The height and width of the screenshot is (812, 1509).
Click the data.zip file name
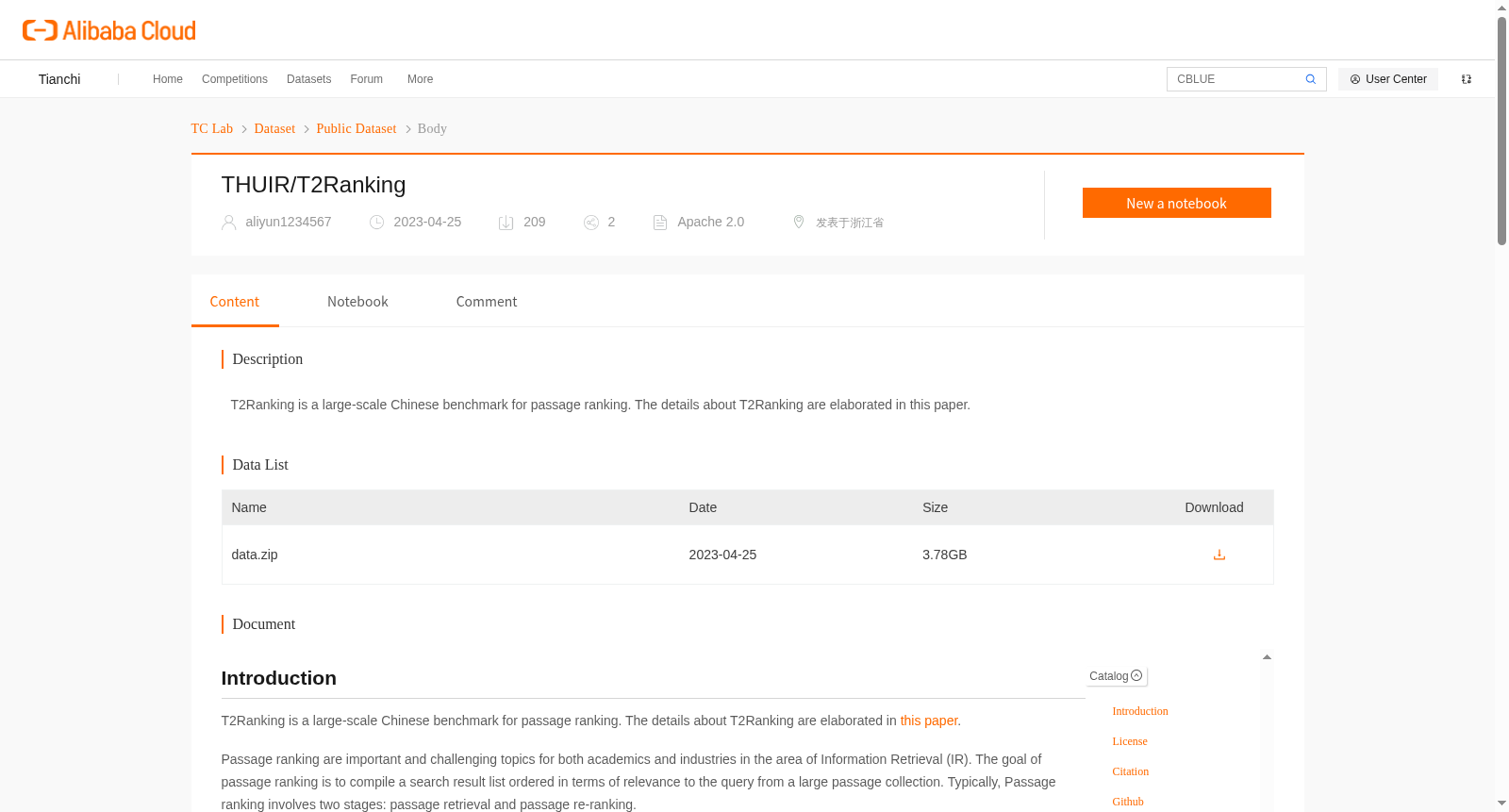pos(255,555)
